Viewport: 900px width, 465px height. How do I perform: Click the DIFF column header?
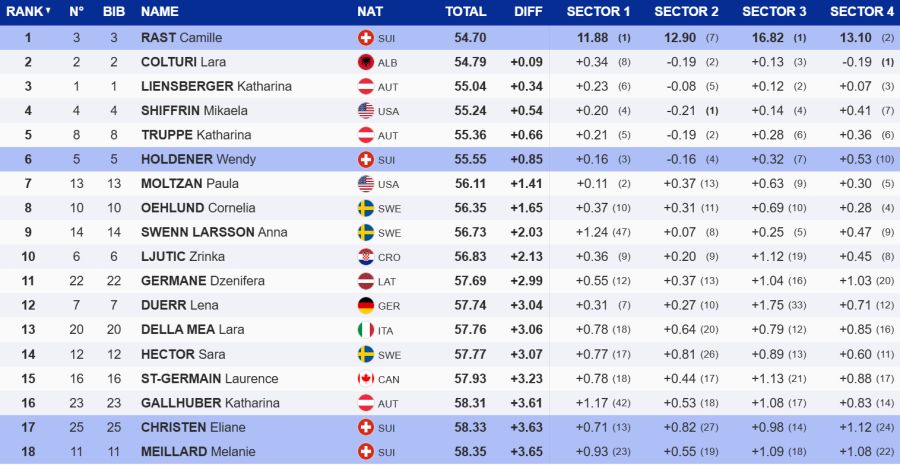click(528, 12)
